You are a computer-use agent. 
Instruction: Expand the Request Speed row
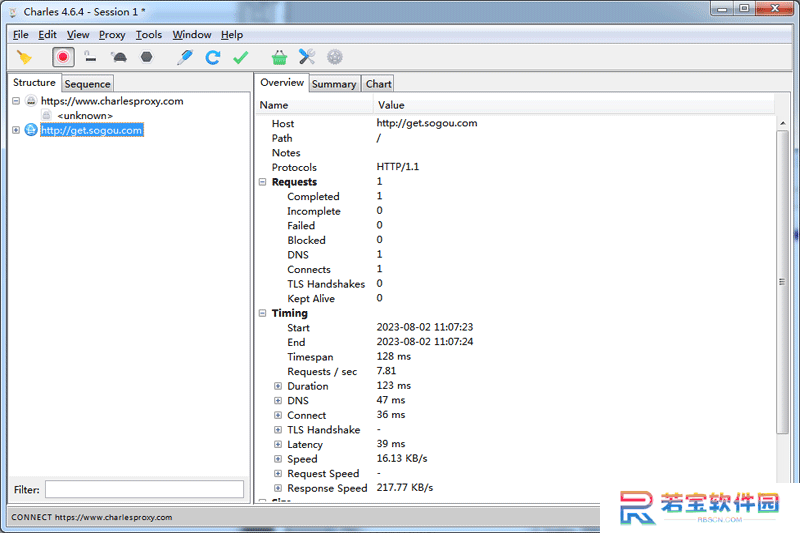(x=278, y=473)
